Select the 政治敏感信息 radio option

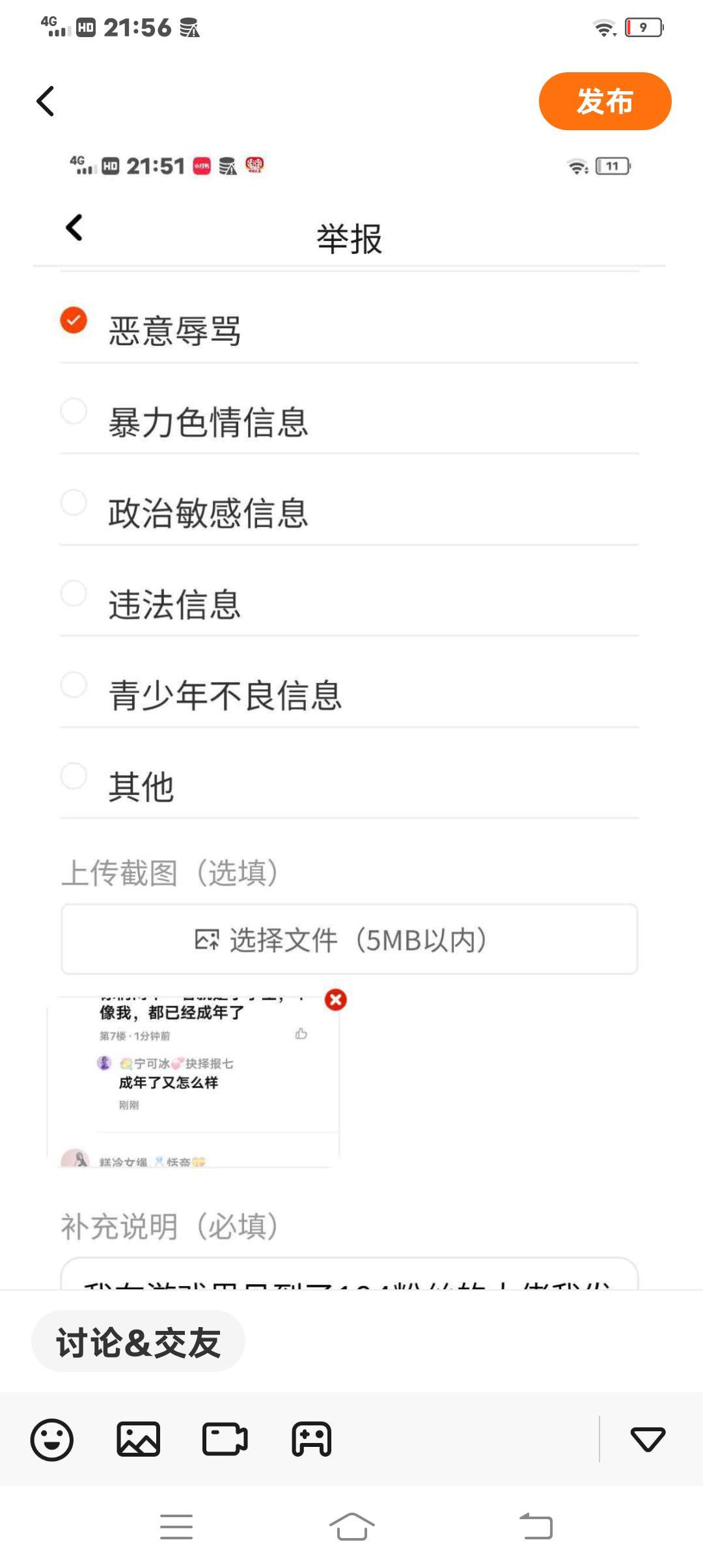tap(74, 503)
